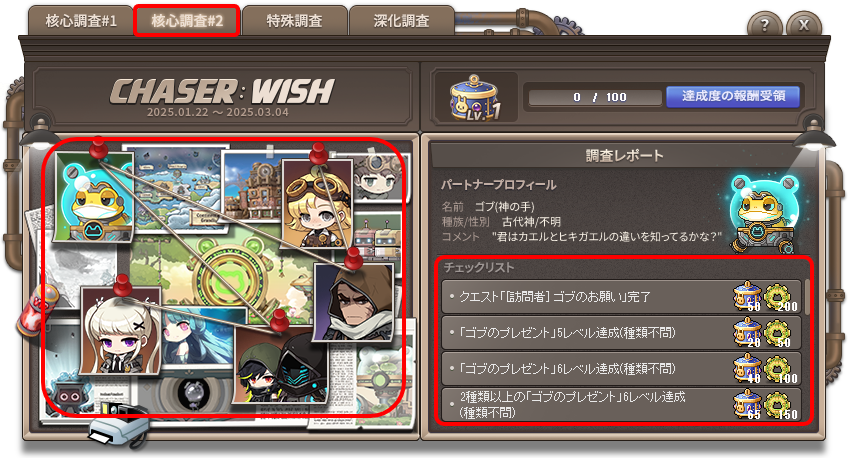The height and width of the screenshot is (458, 848).
Task: Click the 0 / 100 progress bar
Action: point(595,97)
